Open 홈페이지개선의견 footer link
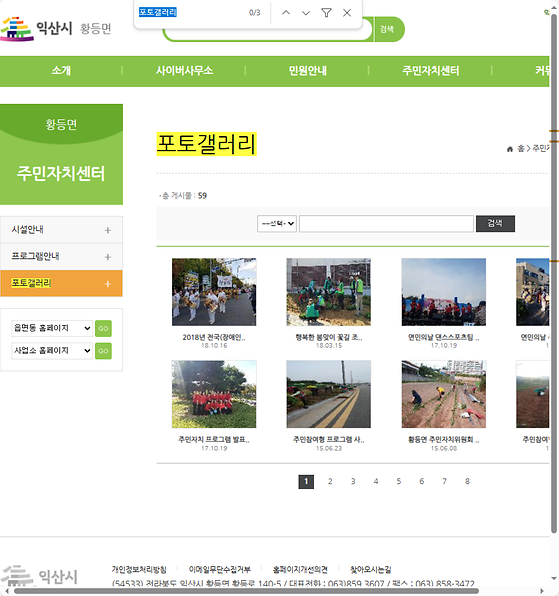The width and height of the screenshot is (559, 596). (x=300, y=569)
